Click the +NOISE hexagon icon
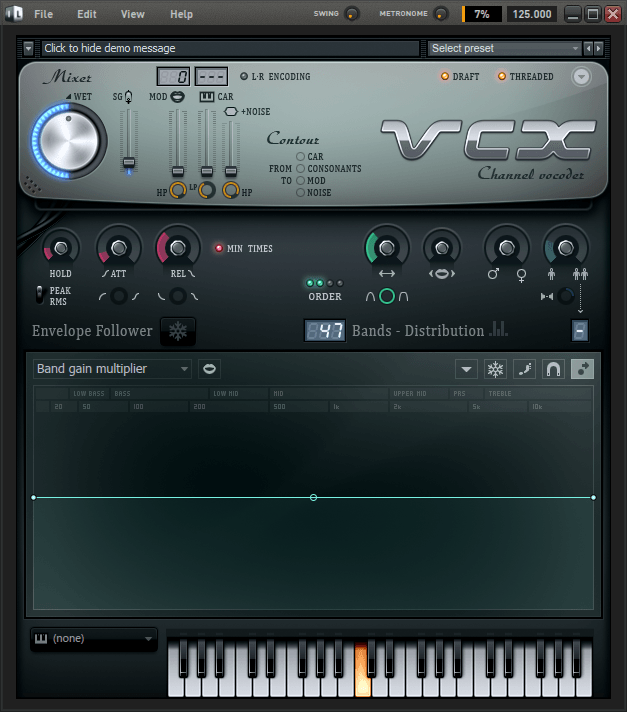 [231, 111]
